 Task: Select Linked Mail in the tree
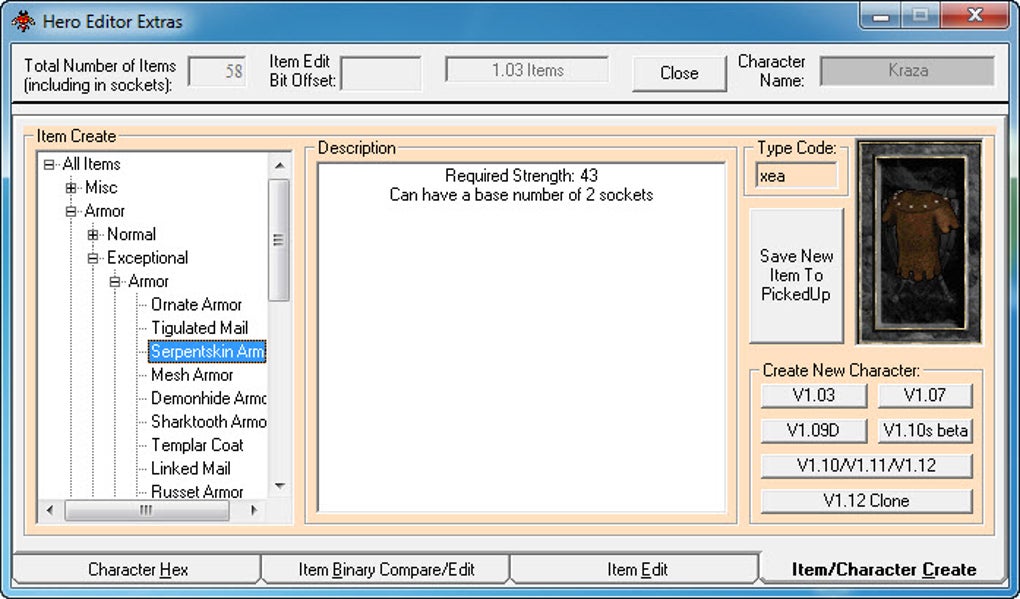pos(191,468)
